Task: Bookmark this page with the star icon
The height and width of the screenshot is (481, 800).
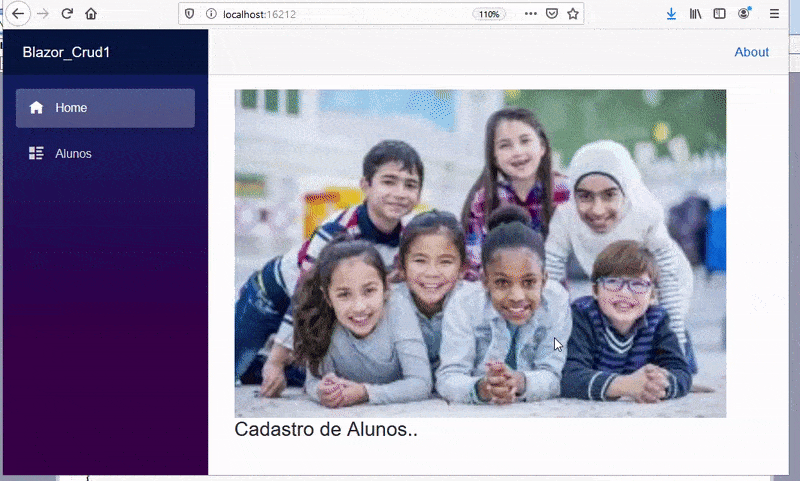Action: pyautogui.click(x=573, y=14)
